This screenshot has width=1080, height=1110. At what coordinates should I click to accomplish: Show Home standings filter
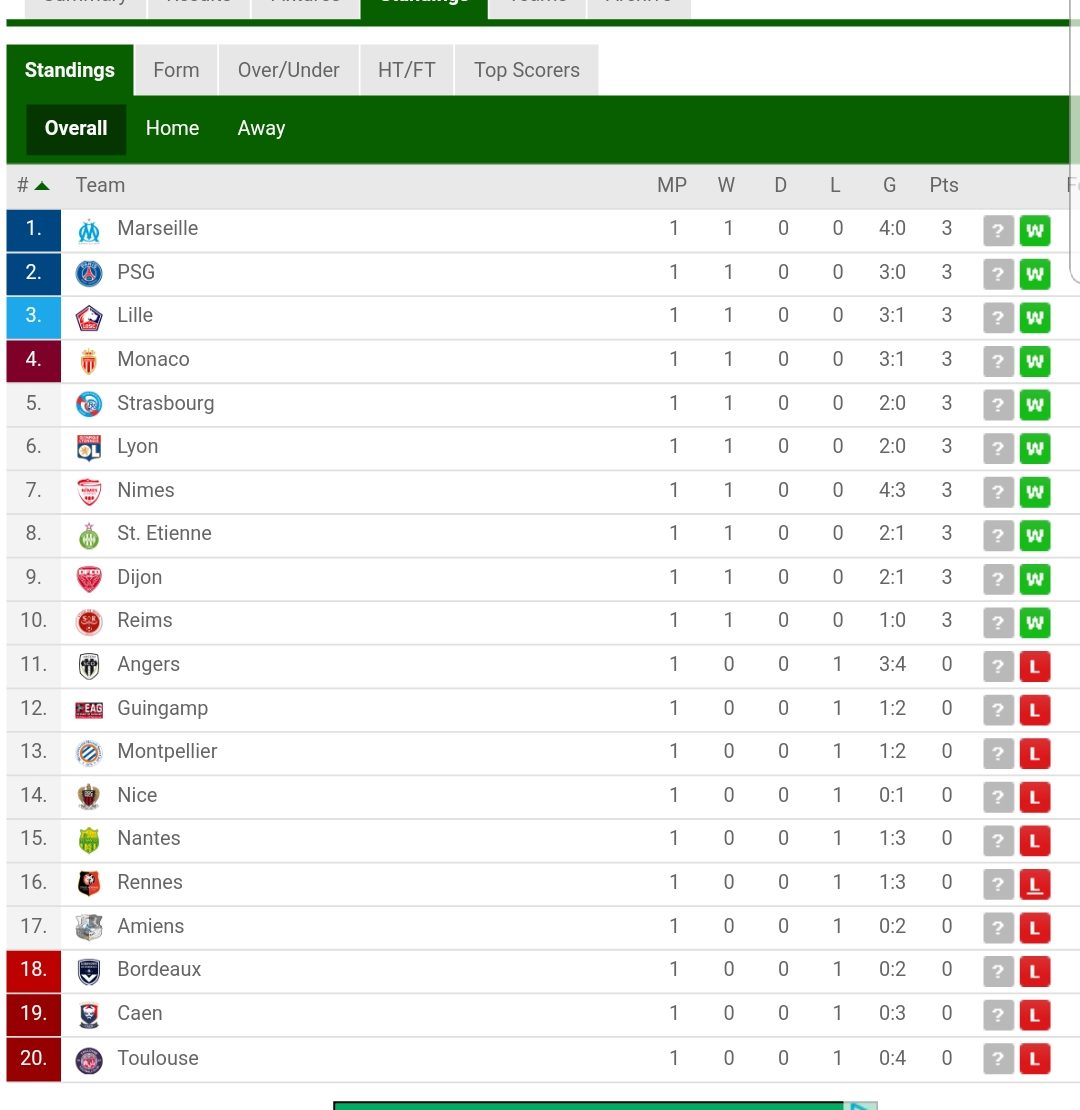(x=172, y=128)
